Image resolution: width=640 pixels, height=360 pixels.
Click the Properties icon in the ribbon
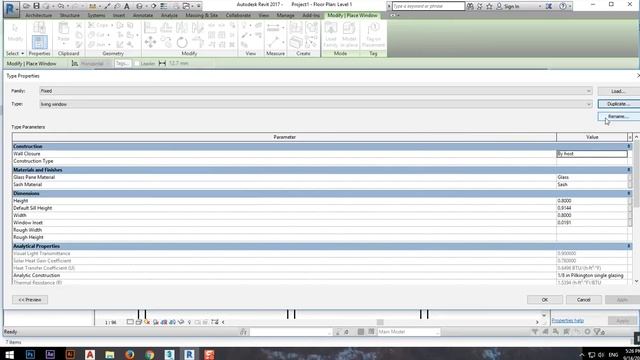coord(39,42)
